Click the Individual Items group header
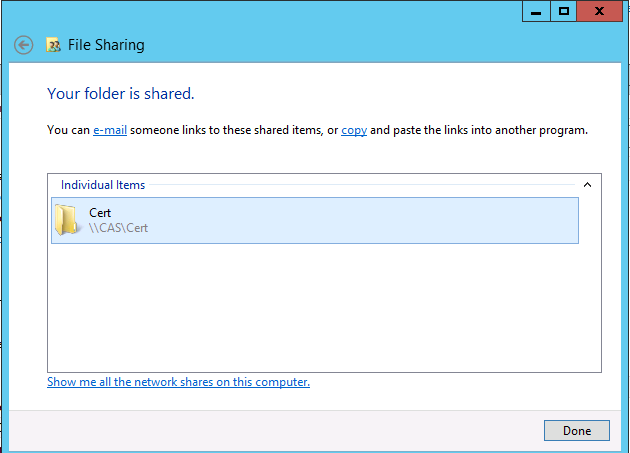The height and width of the screenshot is (453, 630). coord(103,185)
